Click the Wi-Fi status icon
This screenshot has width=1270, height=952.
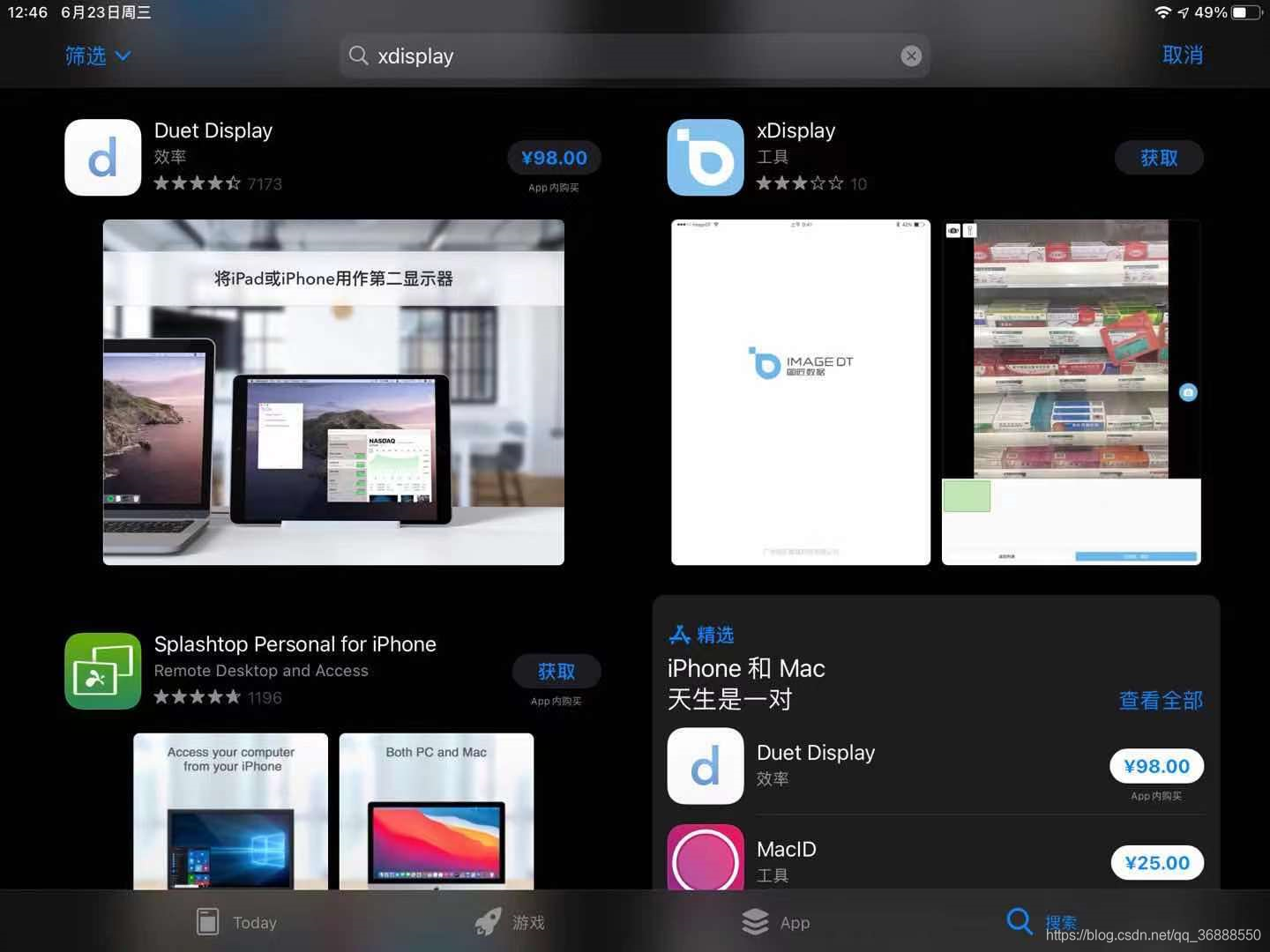1163,12
